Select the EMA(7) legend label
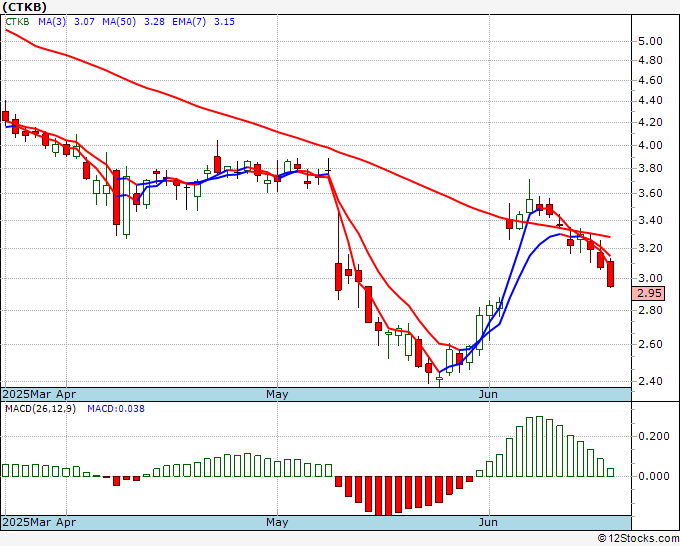Image resolution: width=680 pixels, height=546 pixels. pos(189,22)
